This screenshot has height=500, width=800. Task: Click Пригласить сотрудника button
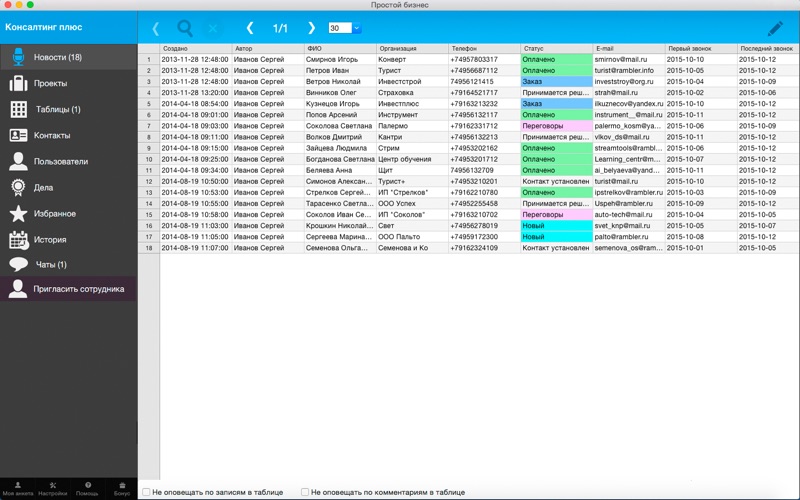click(68, 289)
